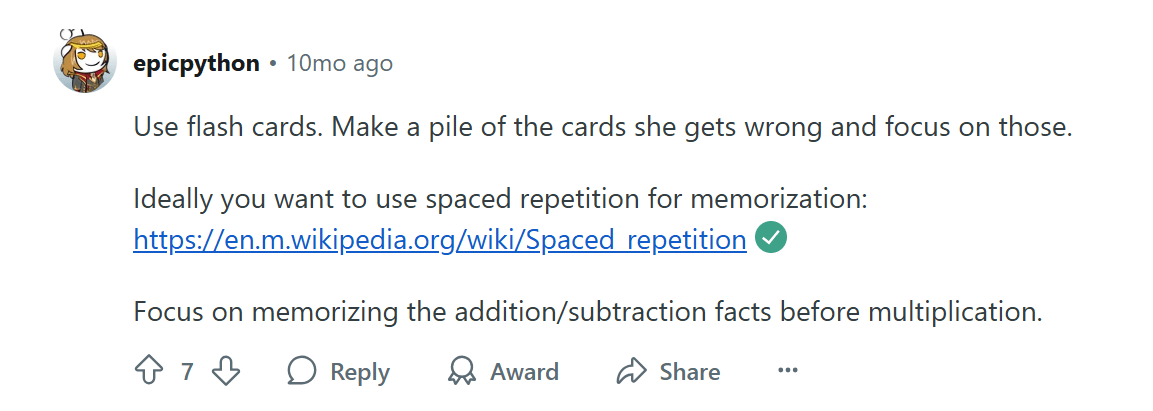Click the 'Use flash cards' sentence
The height and width of the screenshot is (411, 1153).
pos(229,128)
